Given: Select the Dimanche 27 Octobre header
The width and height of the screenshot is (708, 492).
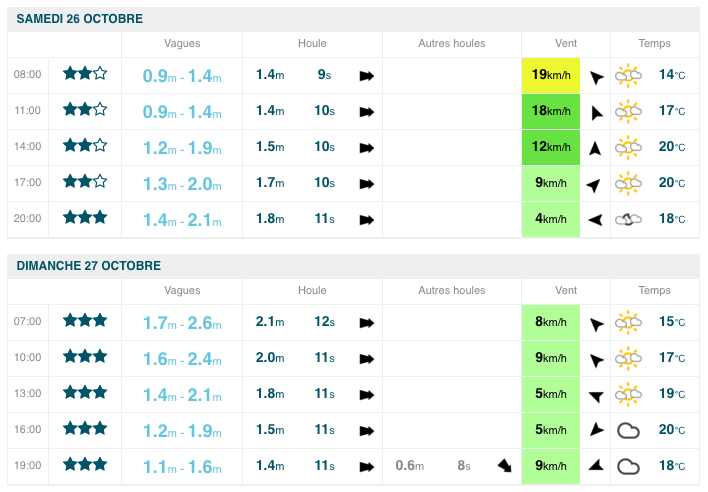Looking at the screenshot, I should (89, 266).
